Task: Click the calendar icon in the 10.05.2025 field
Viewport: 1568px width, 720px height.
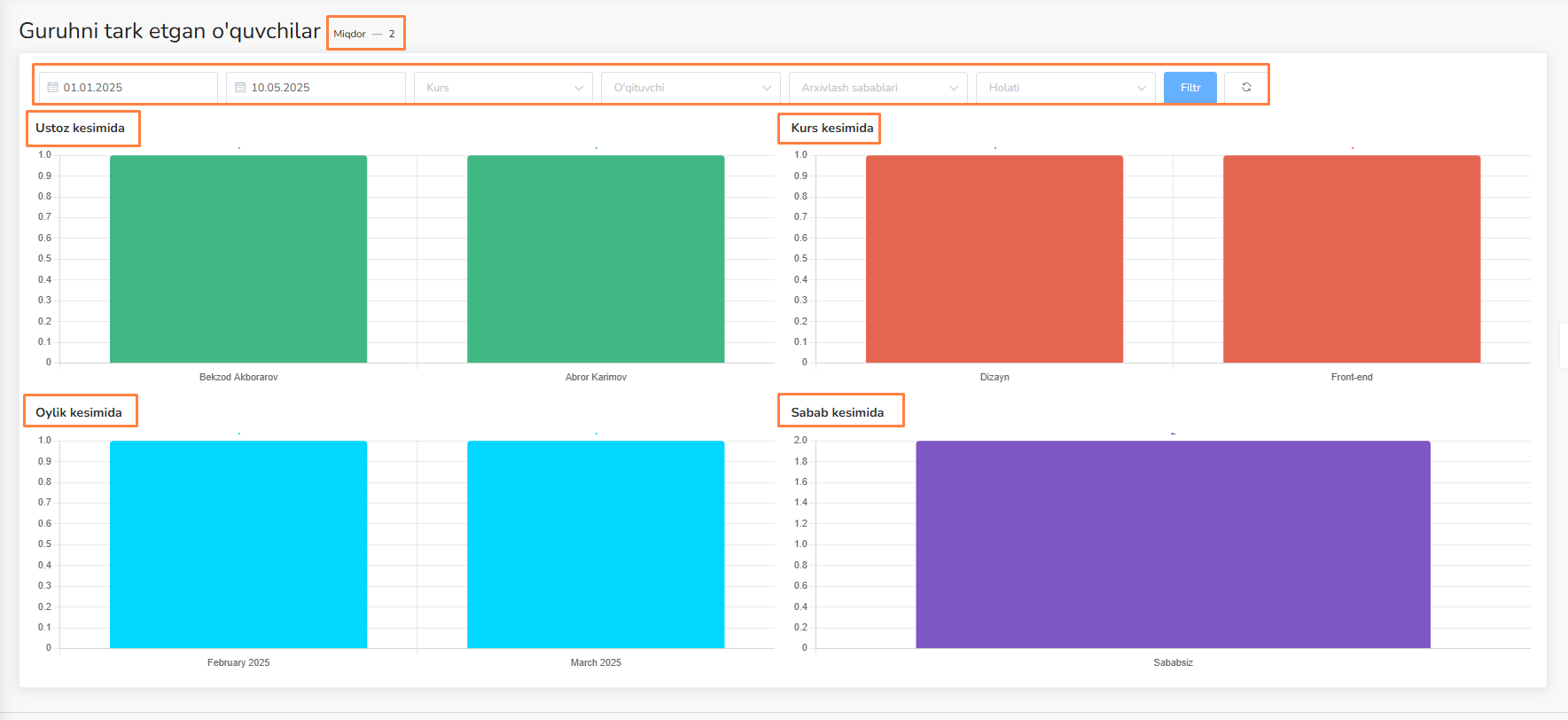Action: point(240,88)
